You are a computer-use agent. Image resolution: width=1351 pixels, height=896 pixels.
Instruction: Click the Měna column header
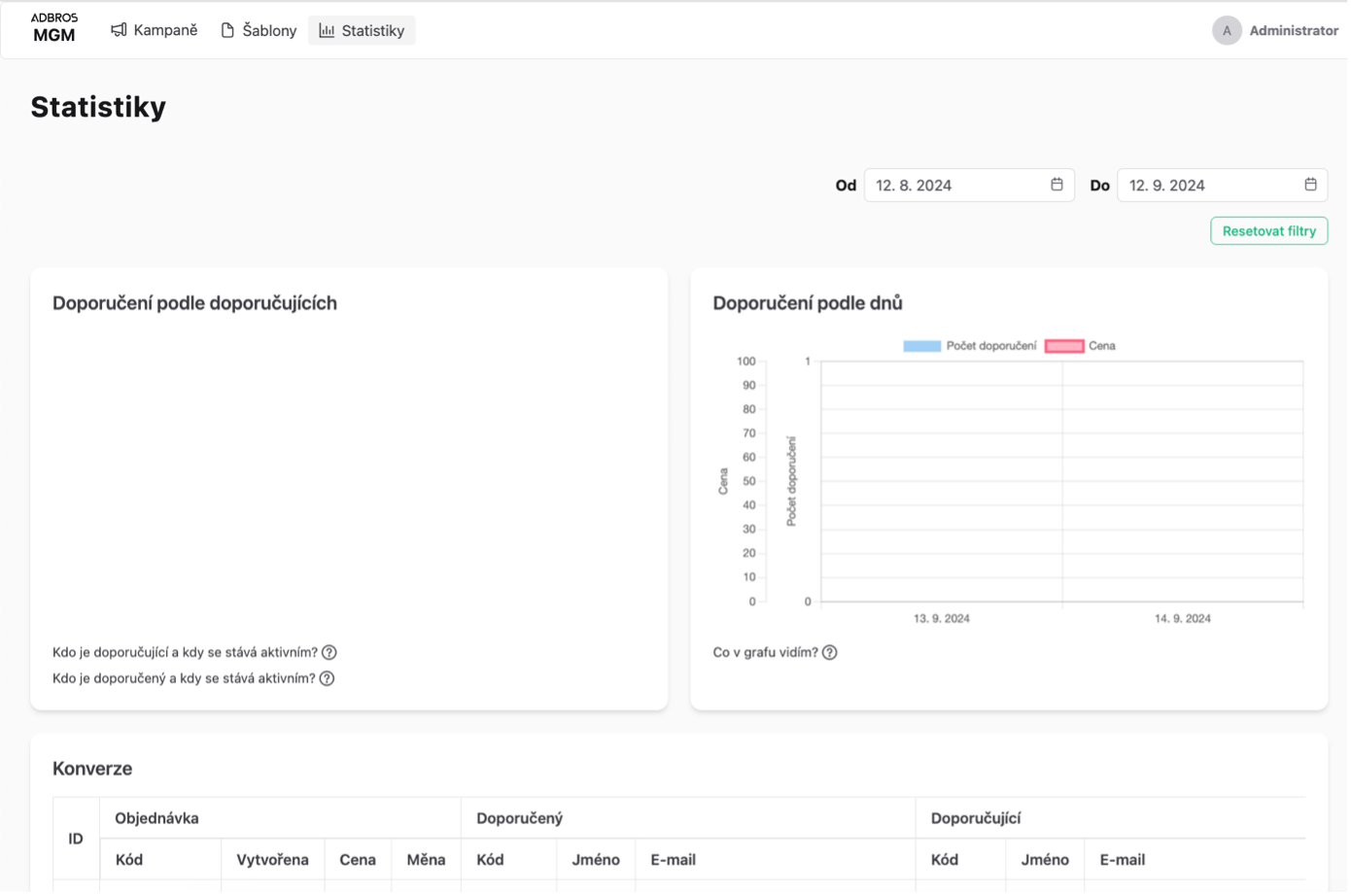coord(426,860)
